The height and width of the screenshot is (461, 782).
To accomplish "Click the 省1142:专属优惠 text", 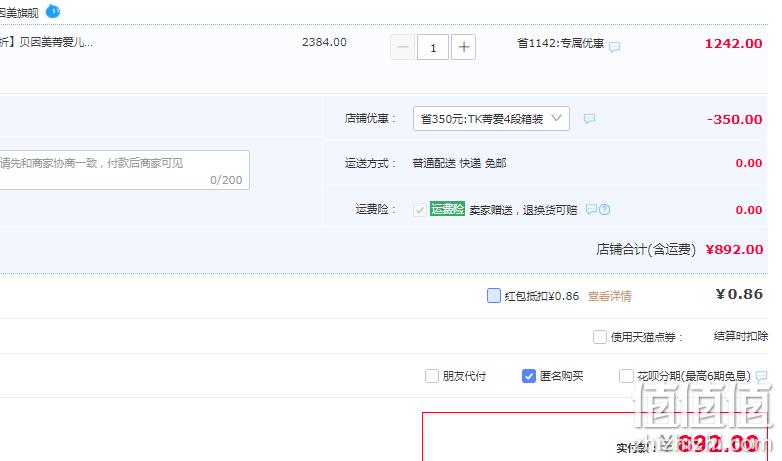I will 561,43.
